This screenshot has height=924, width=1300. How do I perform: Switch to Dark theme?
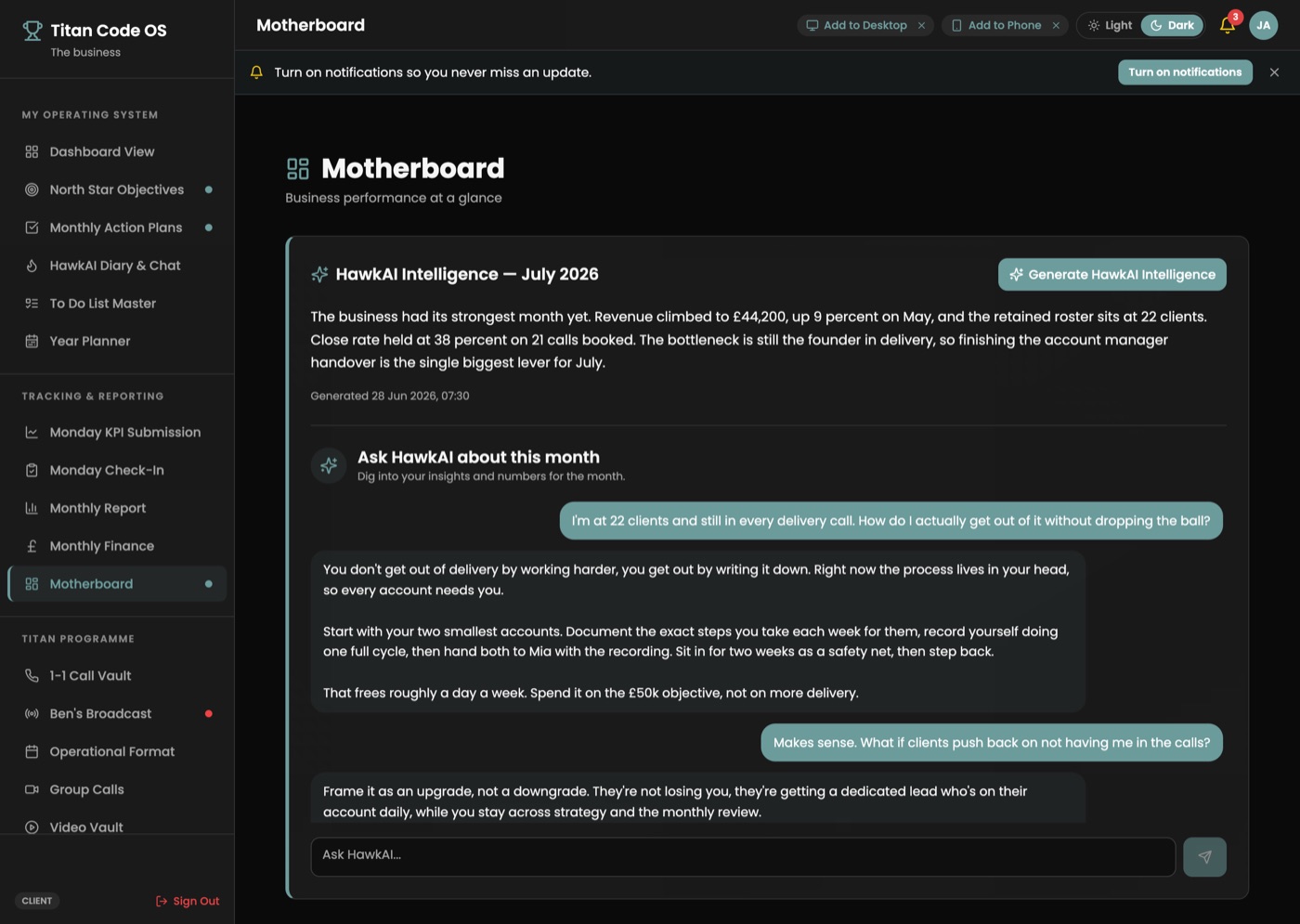(1172, 25)
